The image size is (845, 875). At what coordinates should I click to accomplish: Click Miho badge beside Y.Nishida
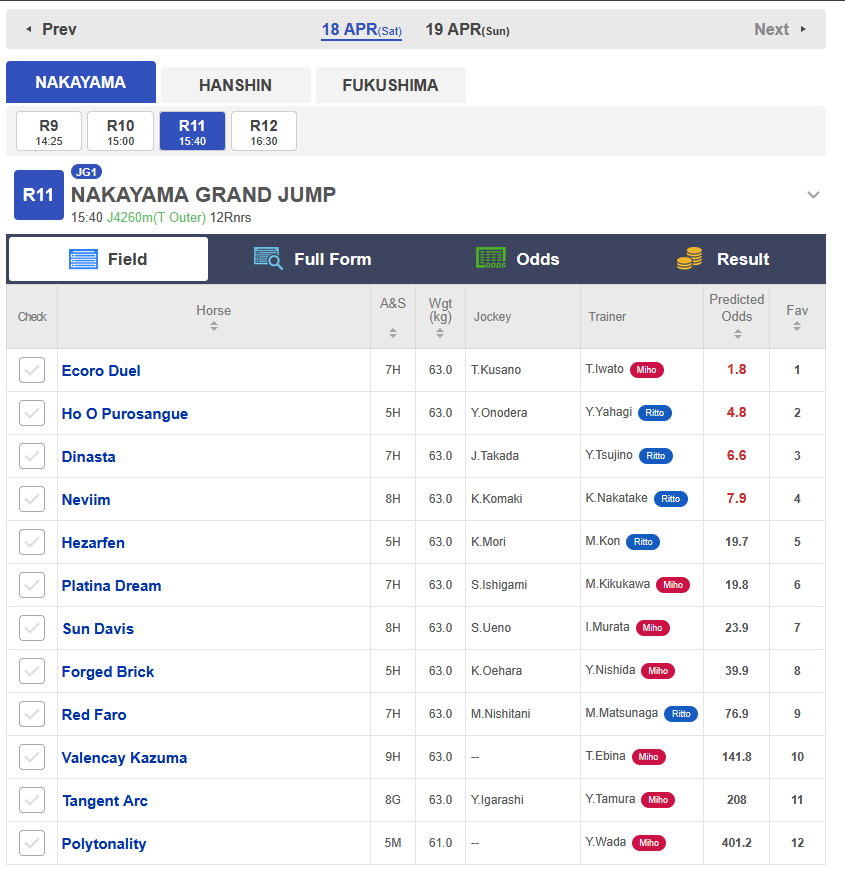[658, 671]
